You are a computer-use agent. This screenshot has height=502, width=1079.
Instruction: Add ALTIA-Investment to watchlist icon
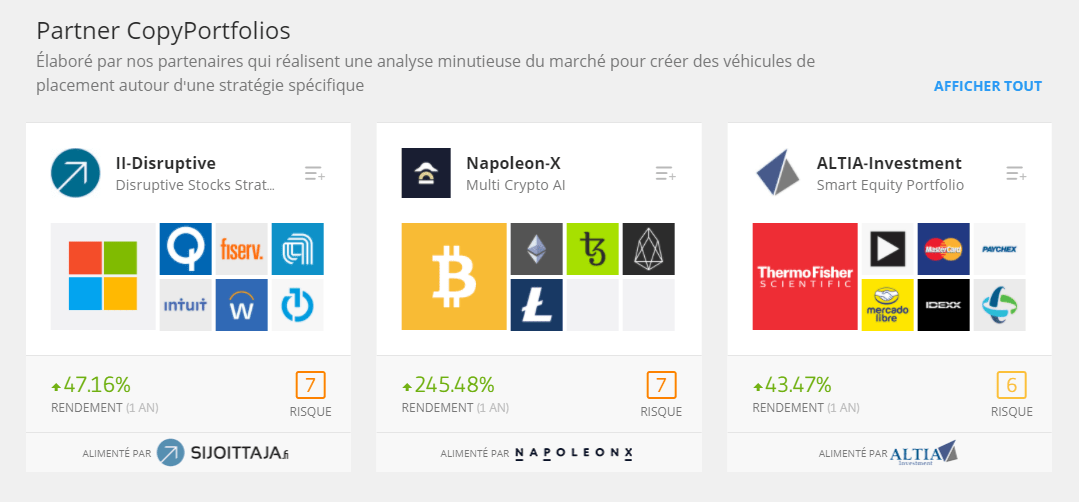[1016, 173]
